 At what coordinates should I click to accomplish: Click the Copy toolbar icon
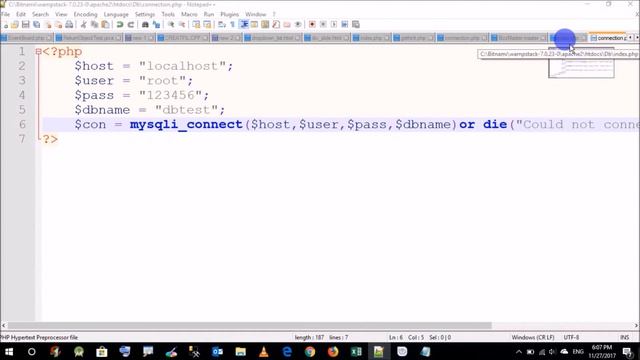point(94,24)
